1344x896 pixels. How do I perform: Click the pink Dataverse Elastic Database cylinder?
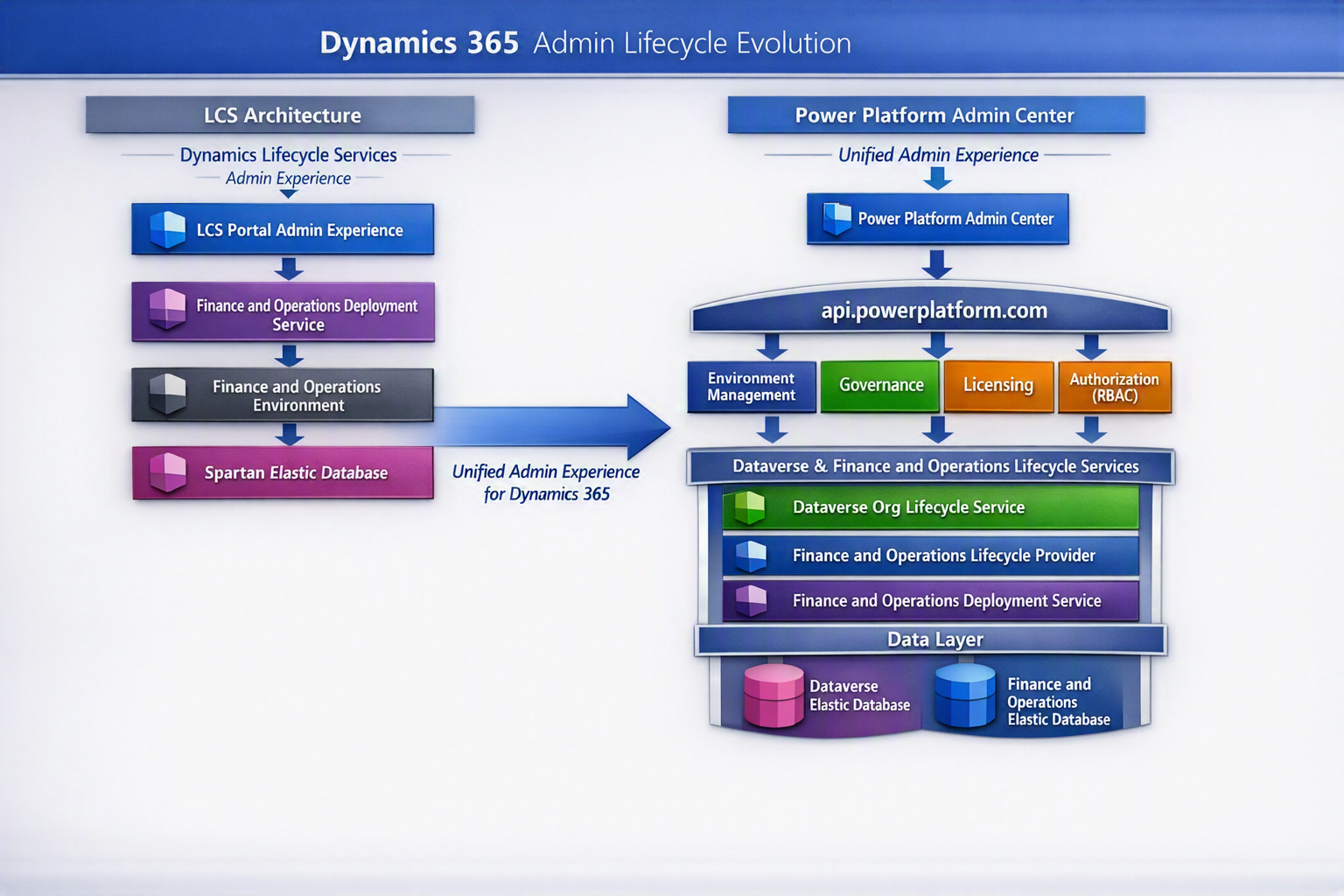point(773,696)
